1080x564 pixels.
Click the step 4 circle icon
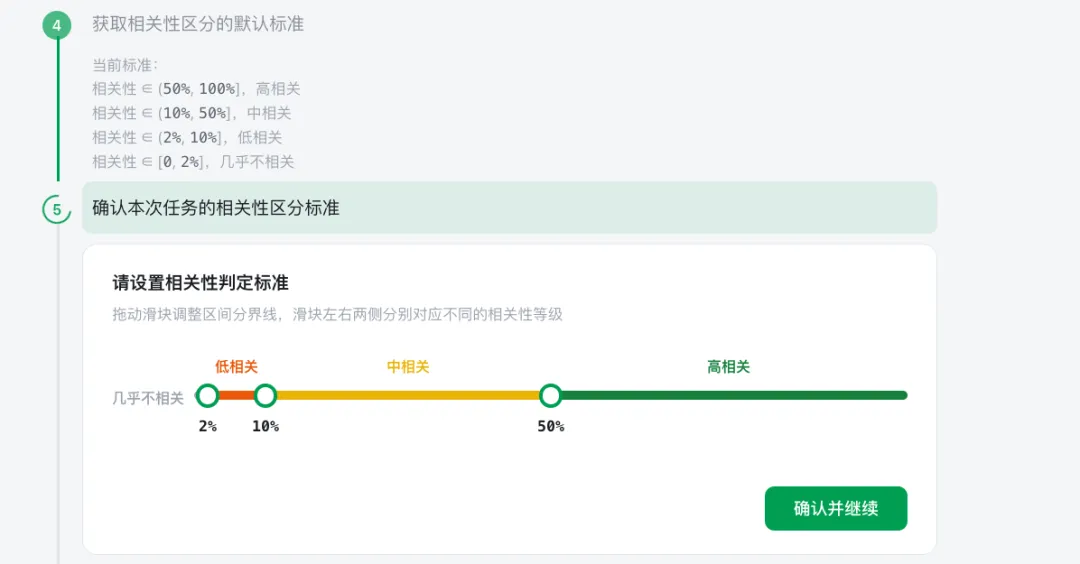57,24
